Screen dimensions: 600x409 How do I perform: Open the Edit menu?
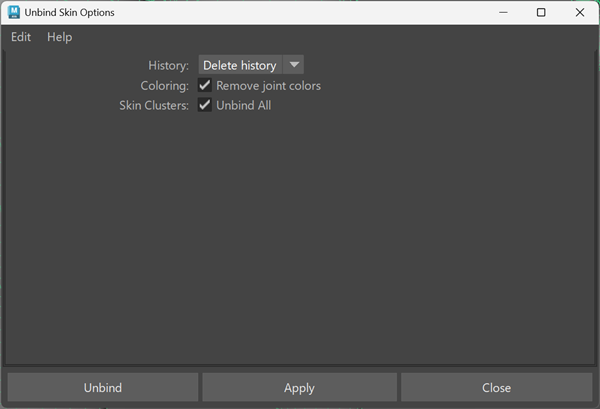(21, 37)
